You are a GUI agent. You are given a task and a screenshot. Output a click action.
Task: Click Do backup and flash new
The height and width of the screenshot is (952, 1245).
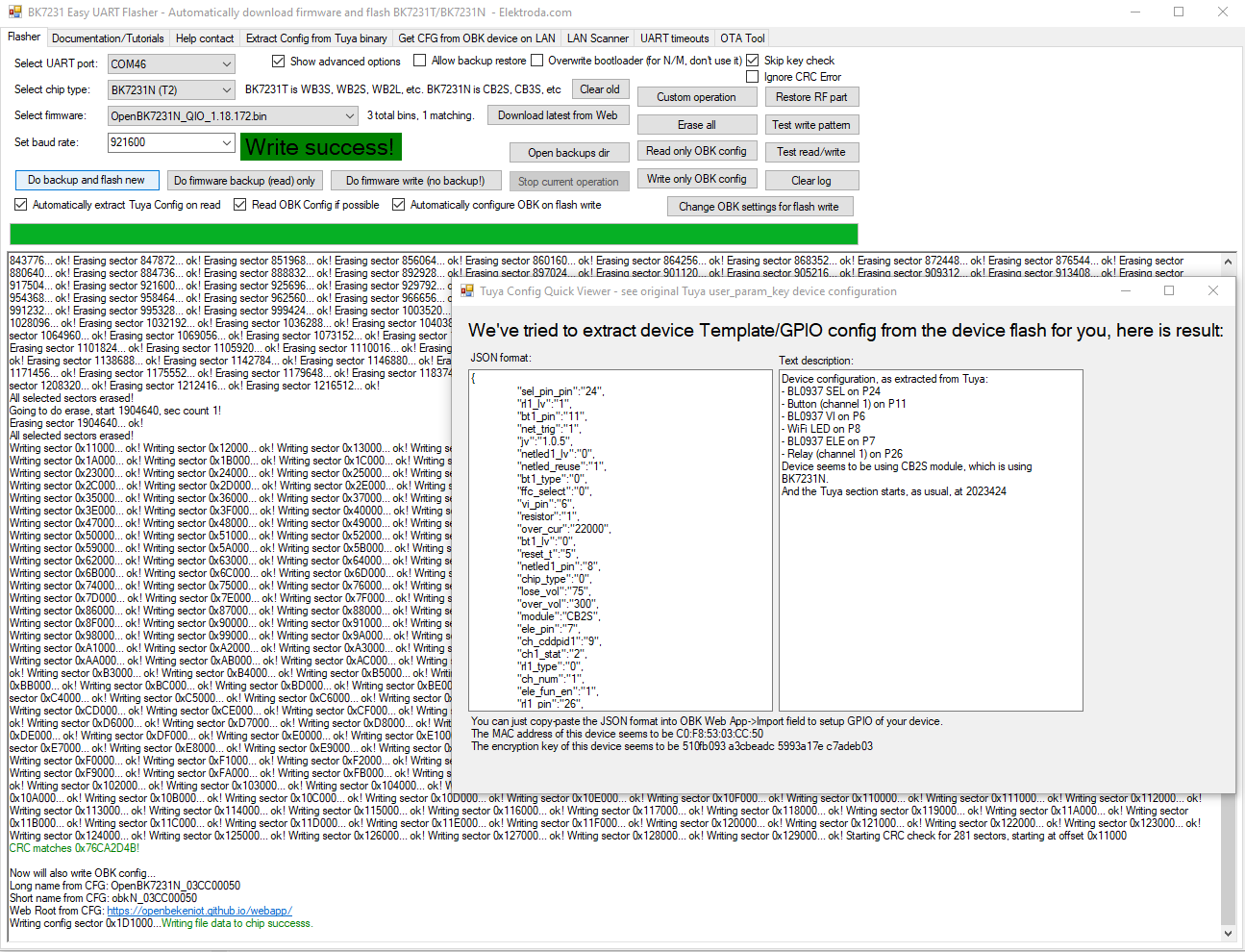point(87,180)
